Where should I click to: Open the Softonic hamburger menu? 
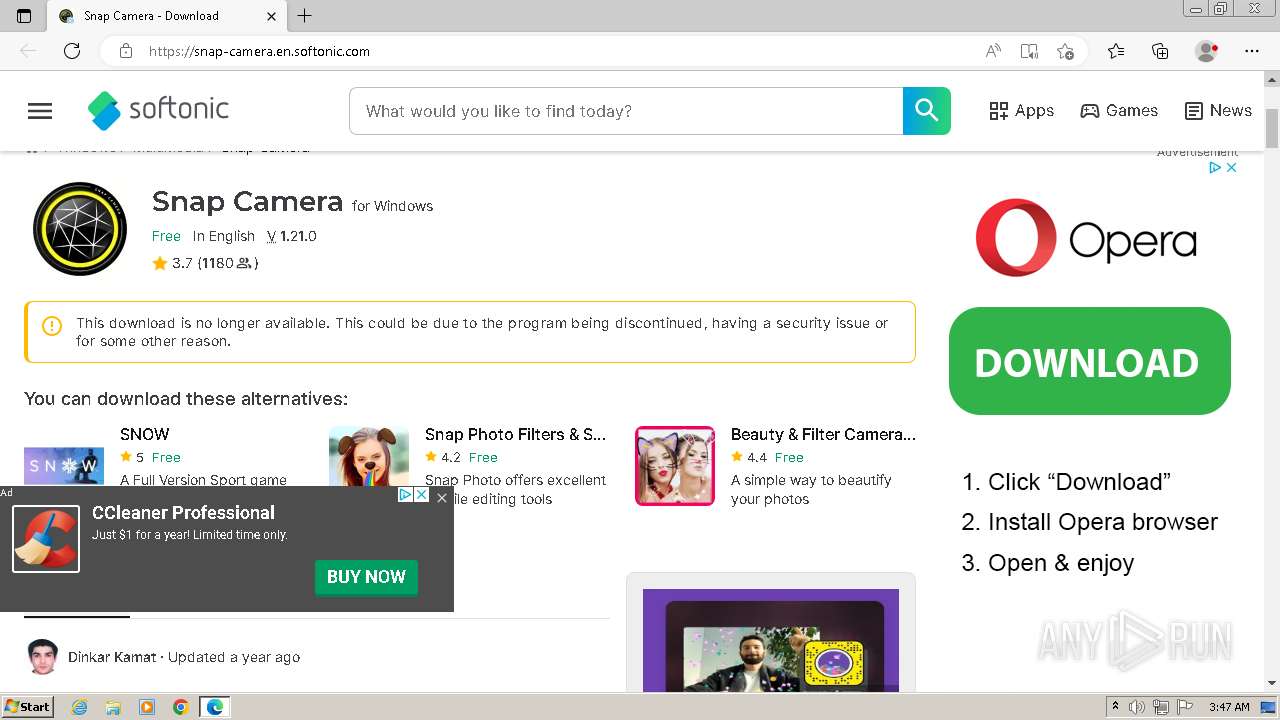[x=40, y=111]
